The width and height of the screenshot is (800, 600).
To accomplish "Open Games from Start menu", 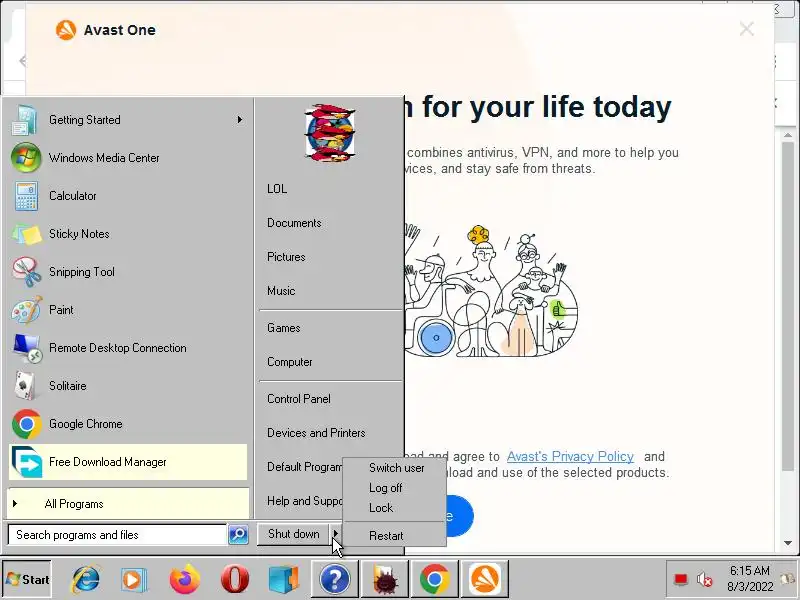I will (284, 328).
